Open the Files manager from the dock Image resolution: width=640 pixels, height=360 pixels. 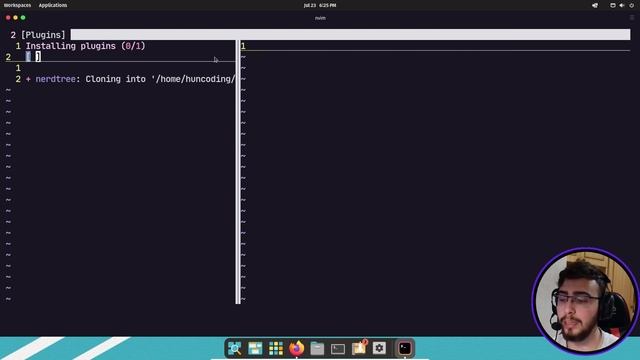click(x=317, y=348)
